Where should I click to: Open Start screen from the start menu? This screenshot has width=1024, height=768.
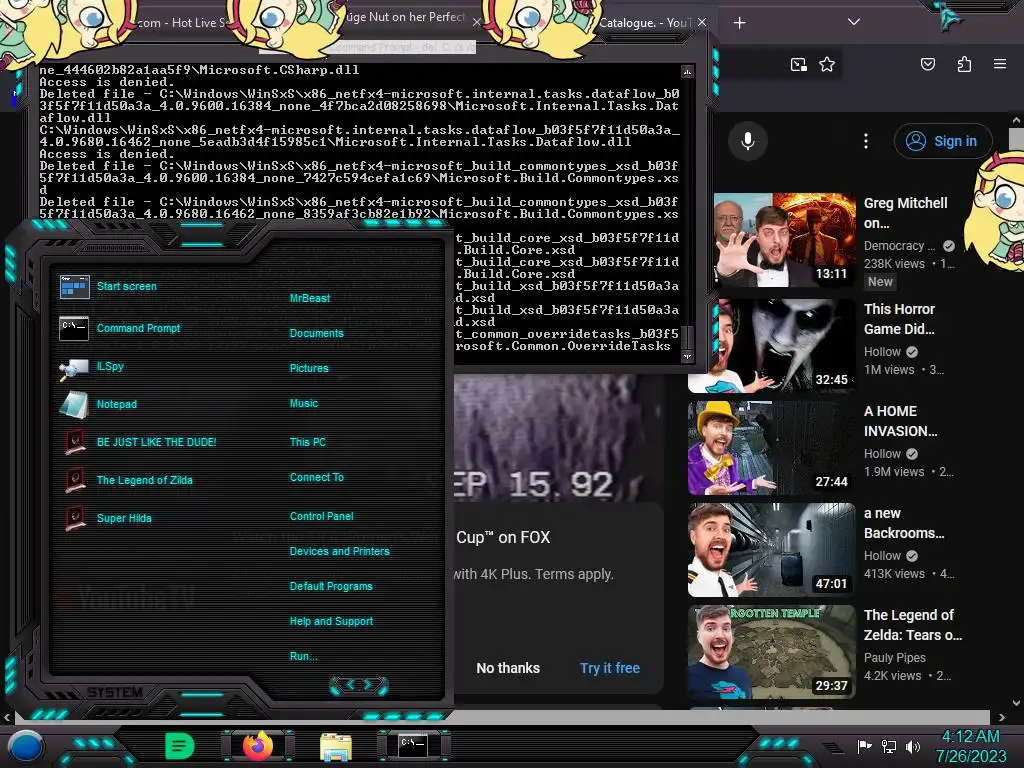[108, 286]
